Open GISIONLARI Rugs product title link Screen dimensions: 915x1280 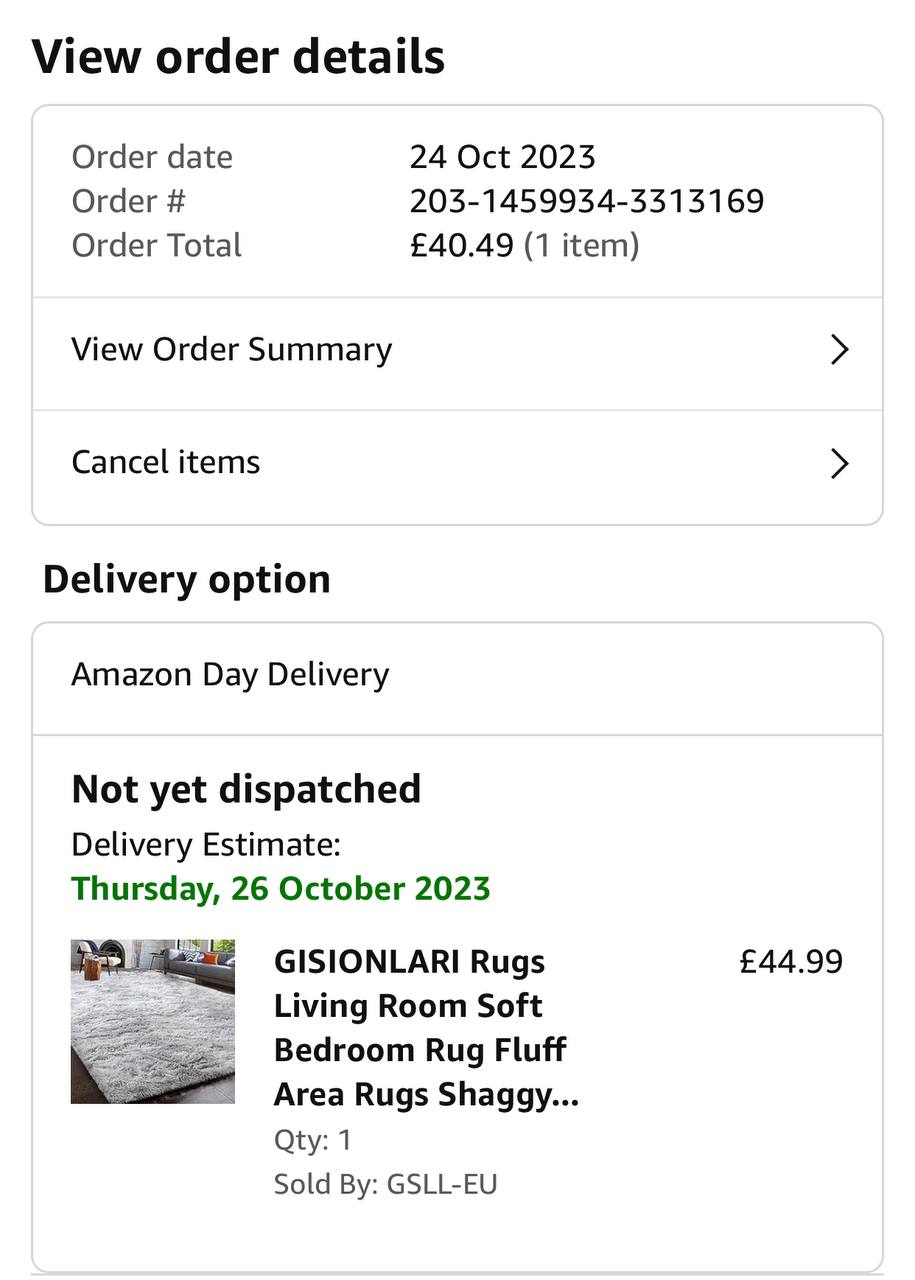[x=426, y=1028]
